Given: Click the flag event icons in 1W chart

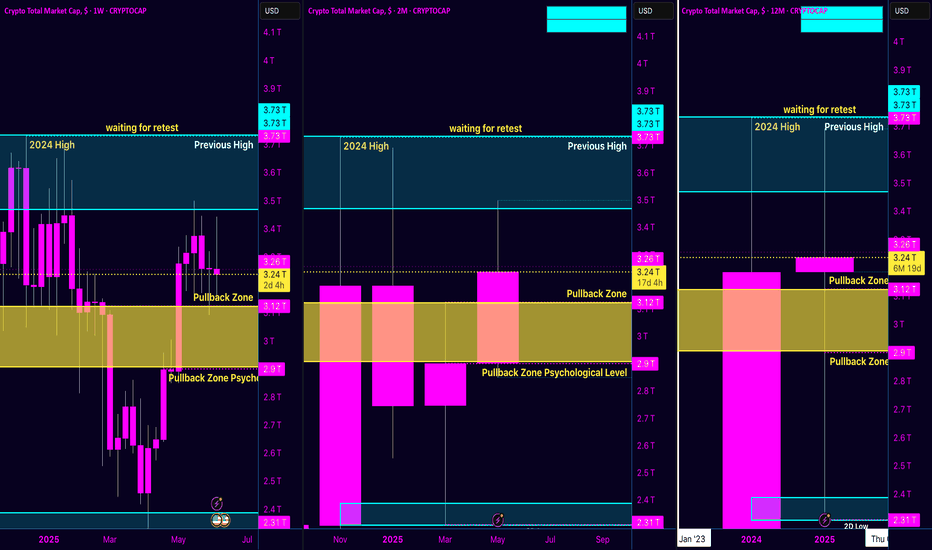Looking at the screenshot, I should tap(221, 520).
